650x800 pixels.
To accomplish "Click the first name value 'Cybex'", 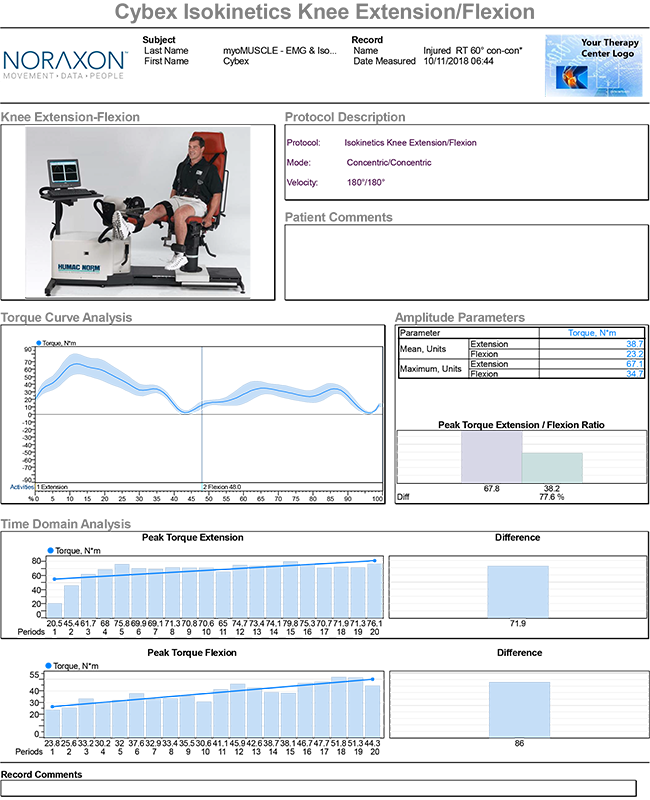I will tap(236, 61).
